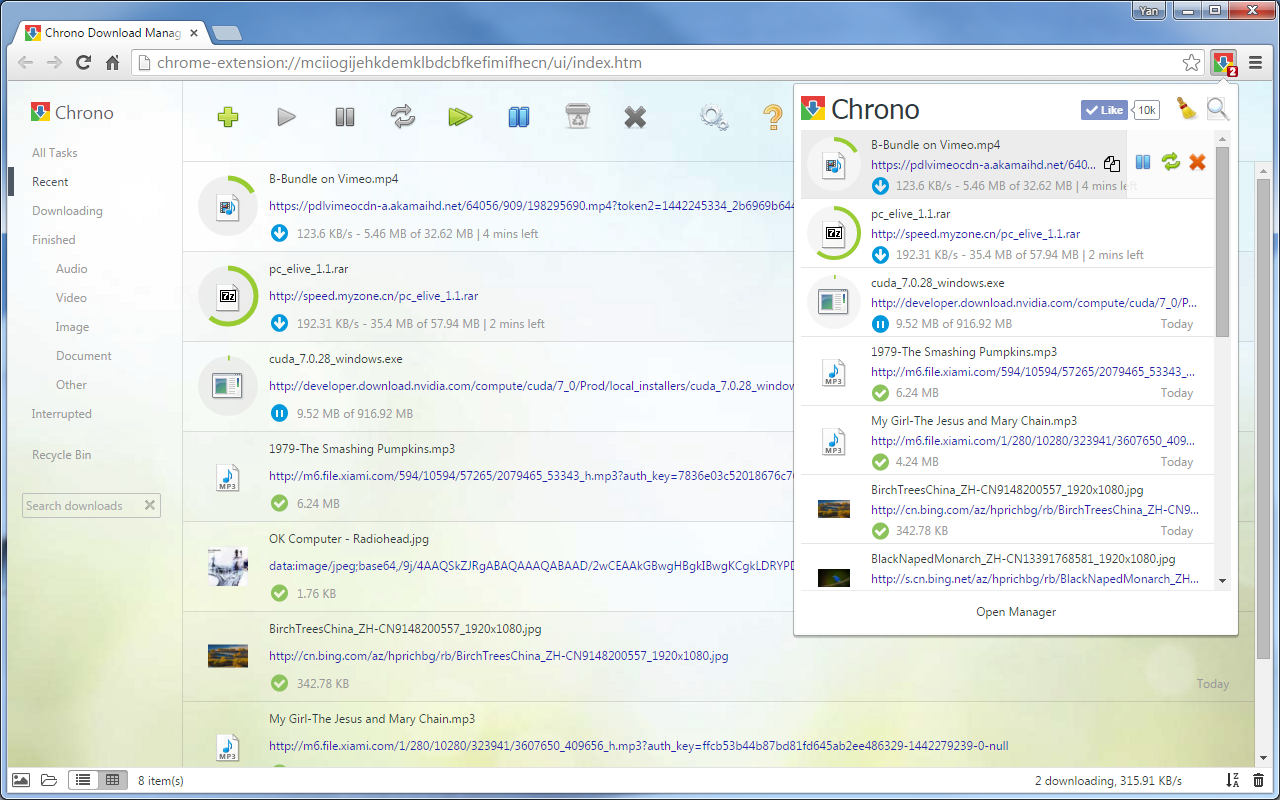
Task: Open search with the magnifier in the popup
Action: point(1218,109)
